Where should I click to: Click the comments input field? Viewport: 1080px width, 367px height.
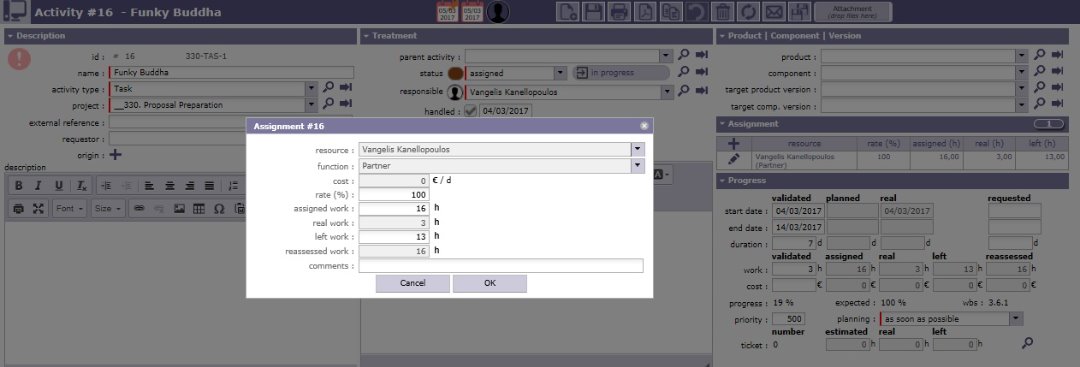tap(501, 266)
